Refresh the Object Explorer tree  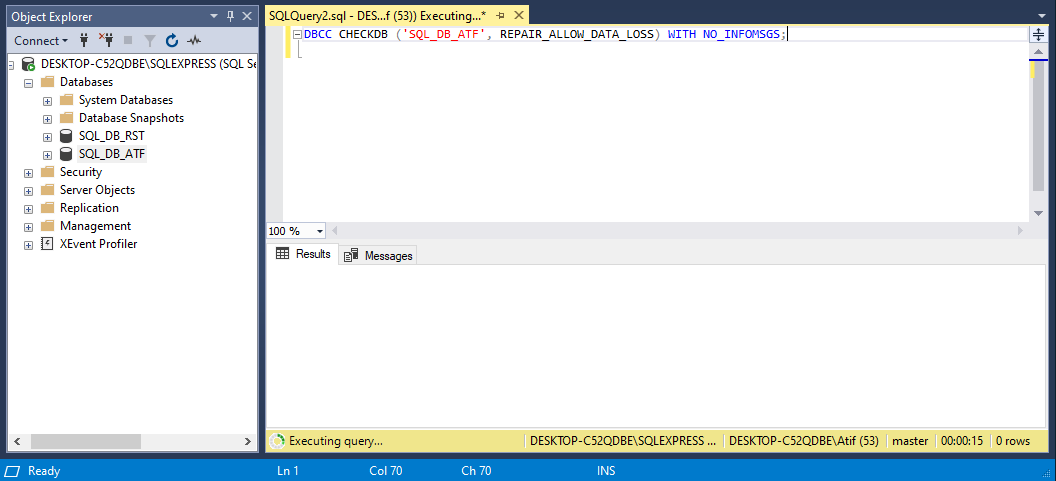coord(172,40)
